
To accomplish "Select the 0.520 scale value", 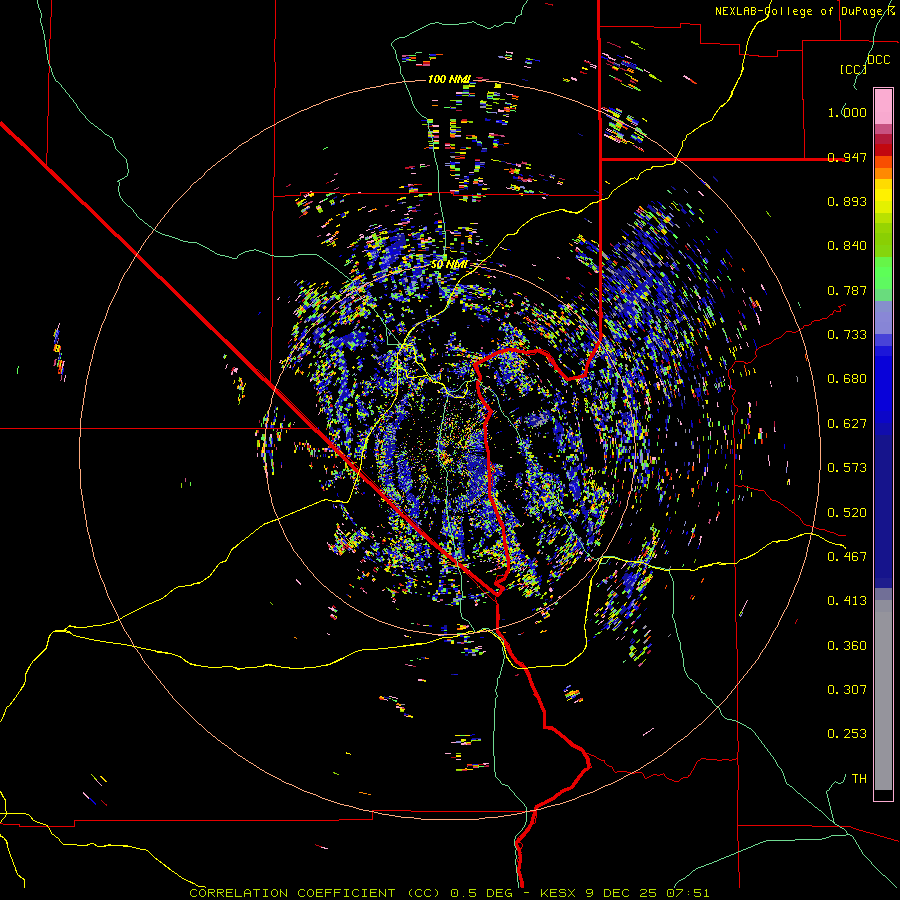I will point(847,513).
